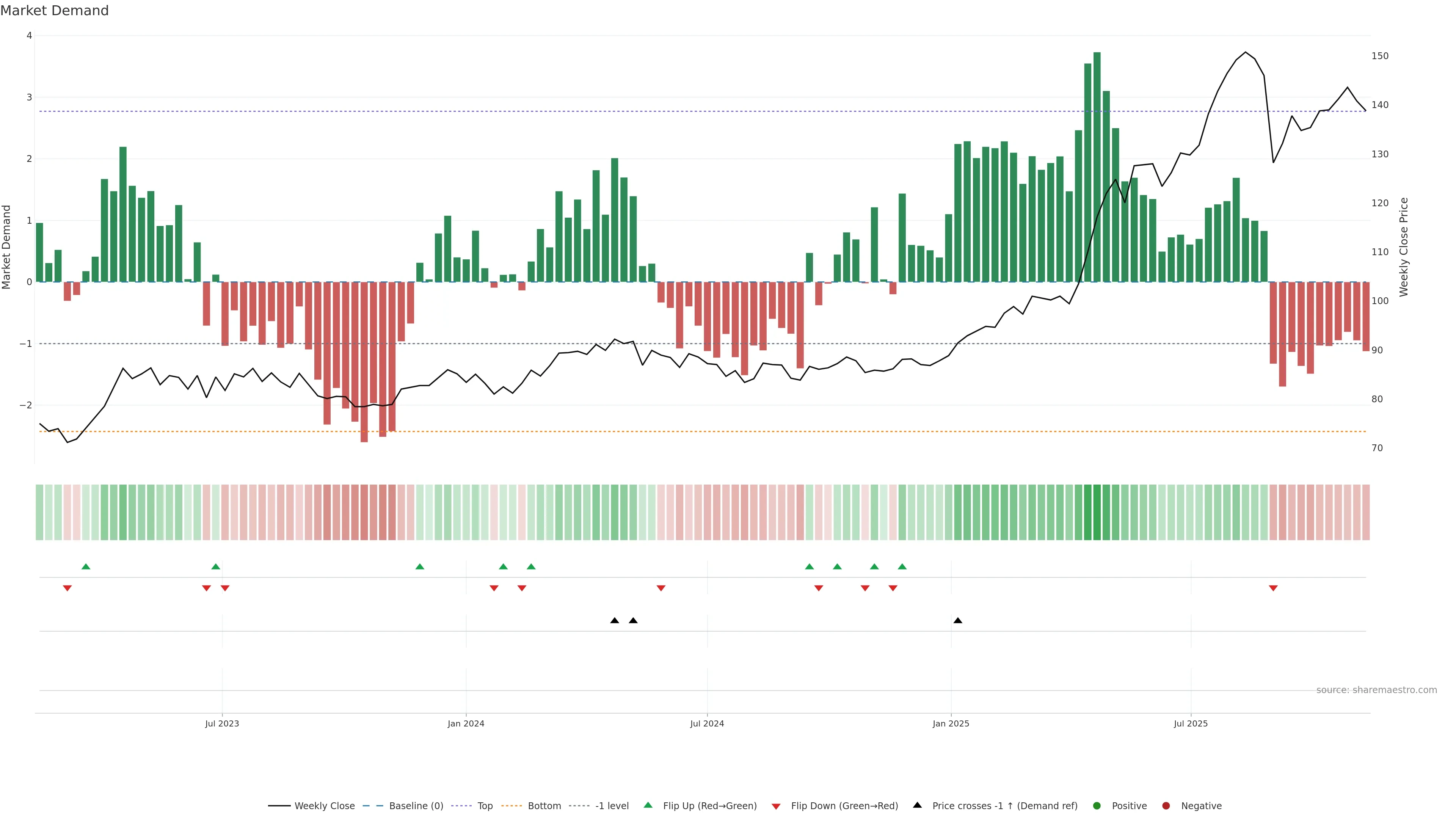Click the green Positive legend circle icon
1456x819 pixels.
1097,805
